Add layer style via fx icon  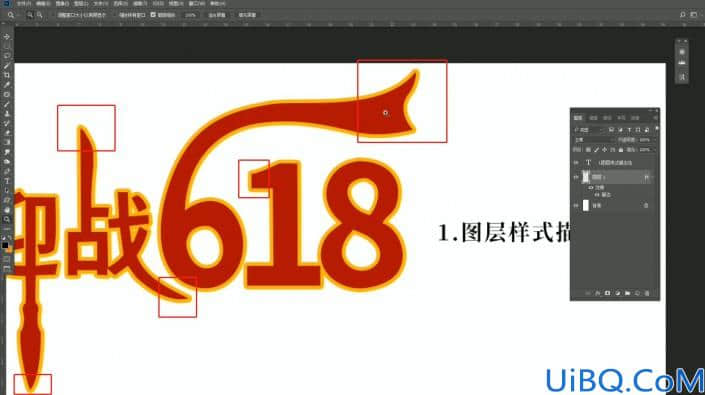598,293
